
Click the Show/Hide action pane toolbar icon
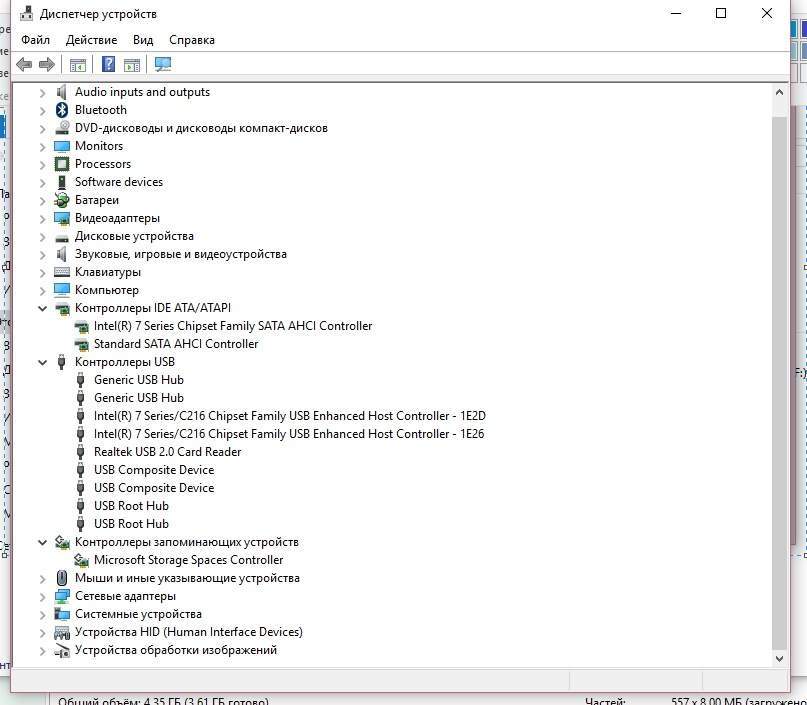point(132,65)
